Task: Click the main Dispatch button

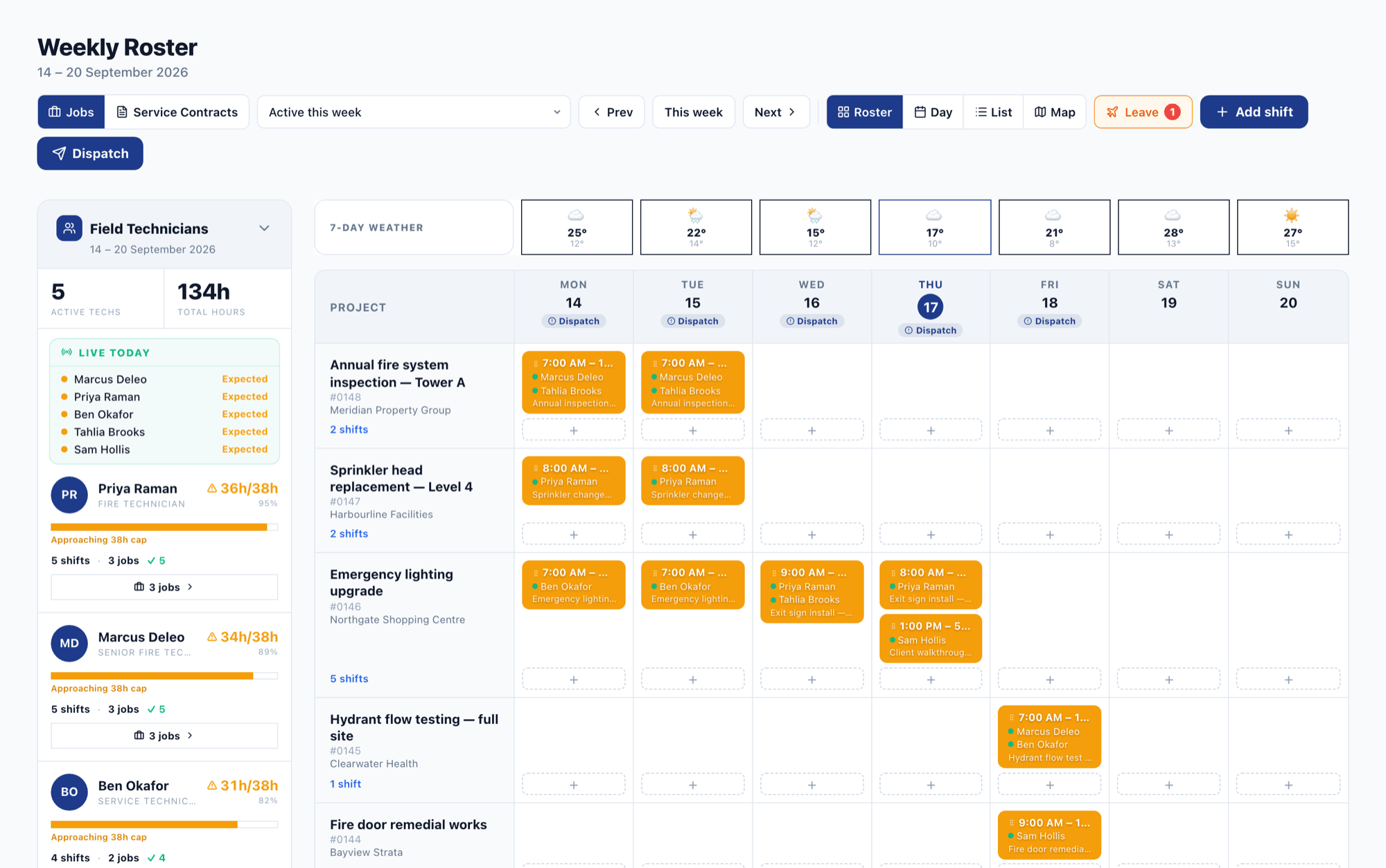Action: pyautogui.click(x=90, y=153)
